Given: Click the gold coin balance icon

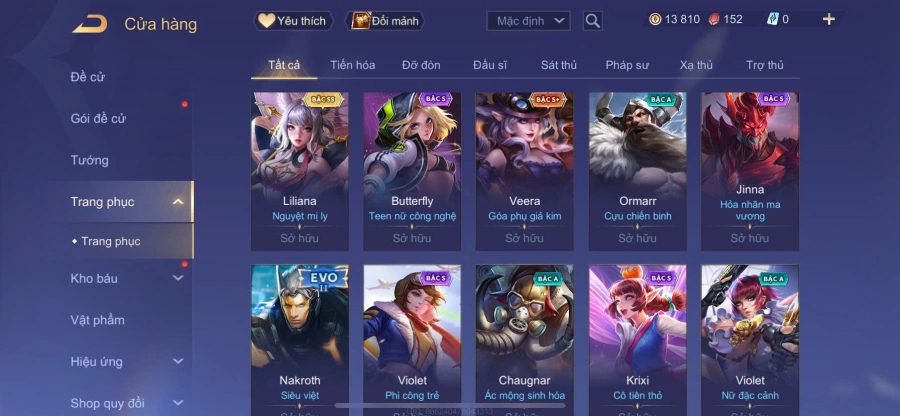Looking at the screenshot, I should (655, 20).
